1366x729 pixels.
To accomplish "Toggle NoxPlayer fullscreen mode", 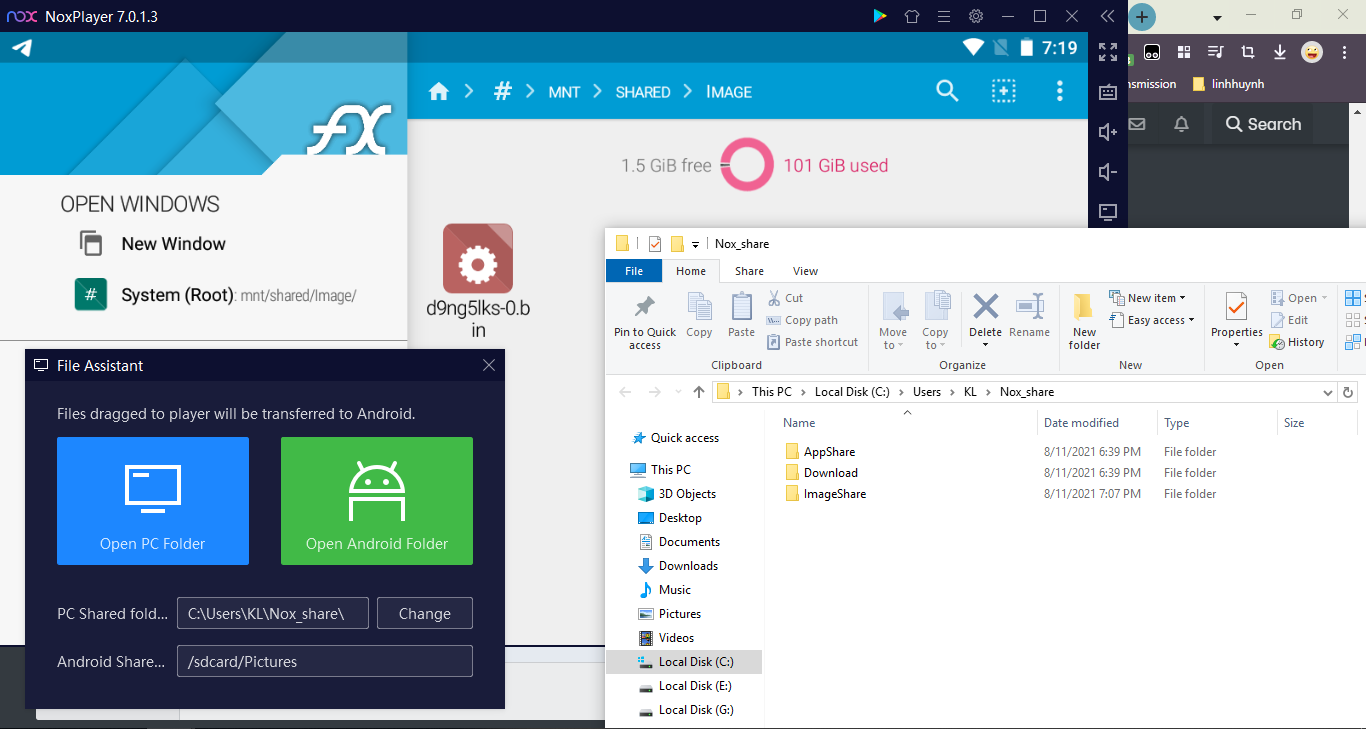I will point(1108,52).
